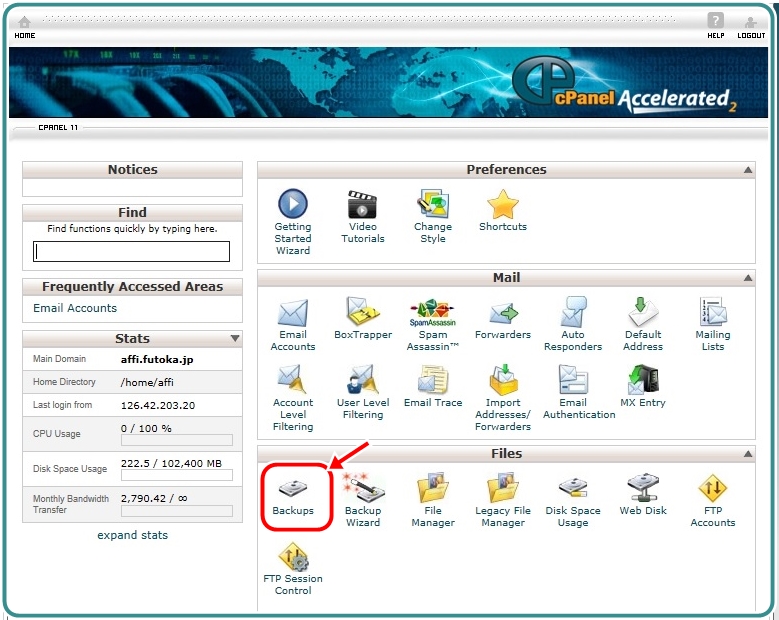This screenshot has height=620, width=779.
Task: Click the Web Disk text label
Action: tap(643, 511)
